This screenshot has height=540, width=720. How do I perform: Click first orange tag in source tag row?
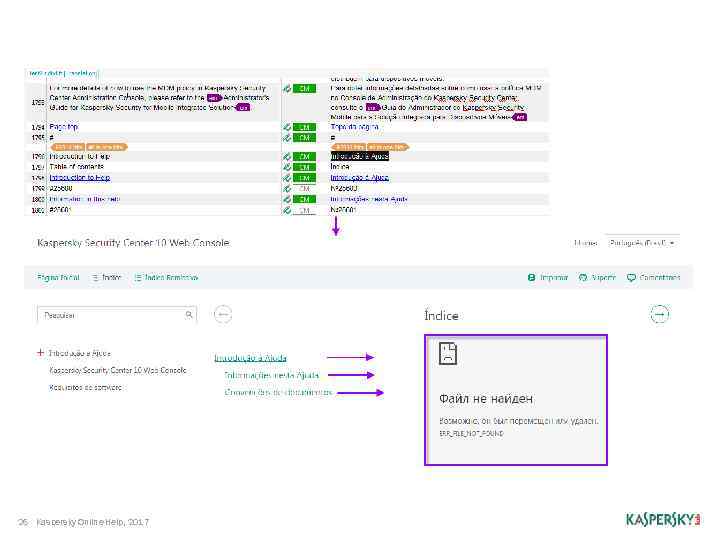click(68, 147)
